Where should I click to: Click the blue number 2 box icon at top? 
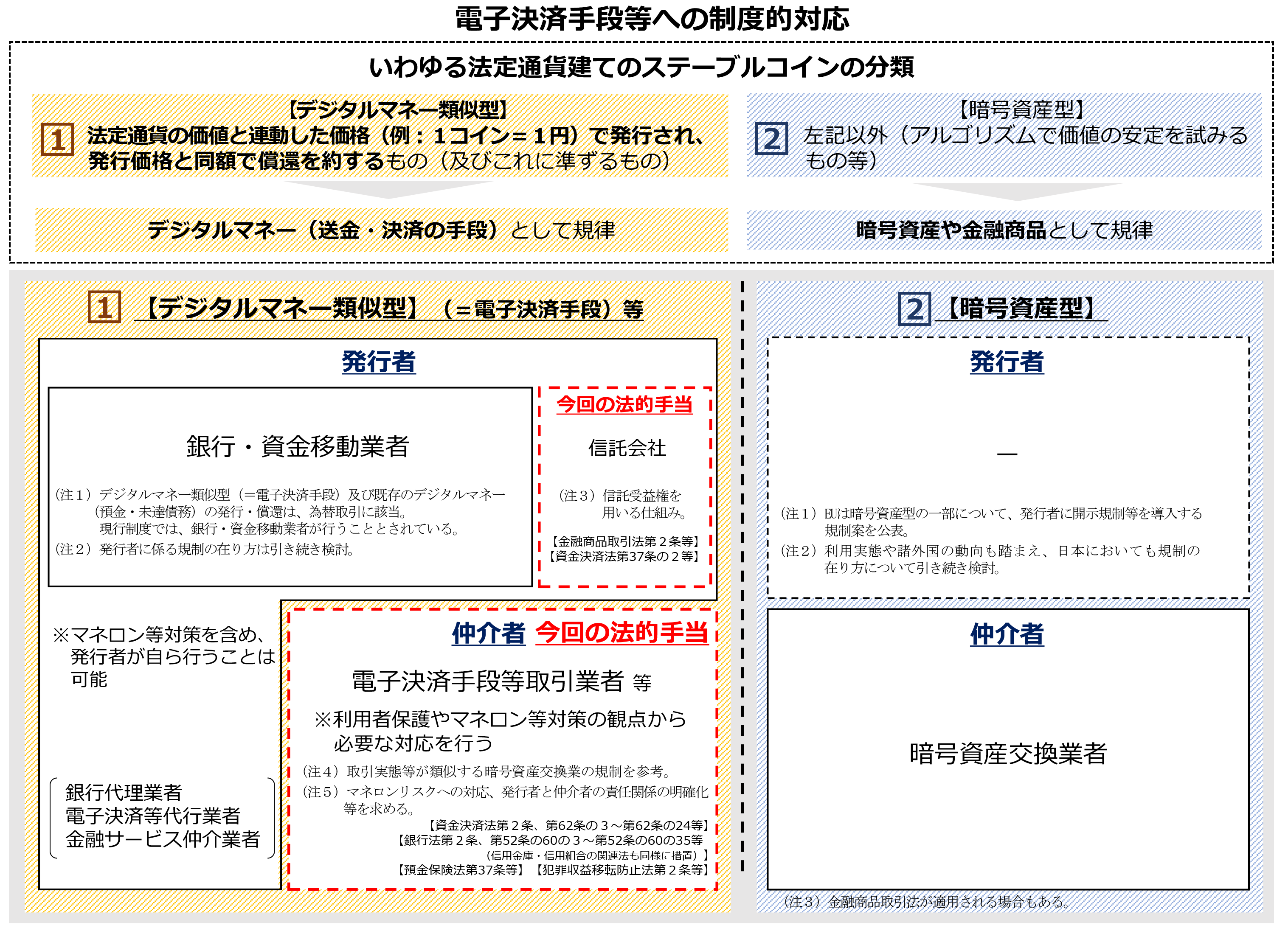(771, 139)
